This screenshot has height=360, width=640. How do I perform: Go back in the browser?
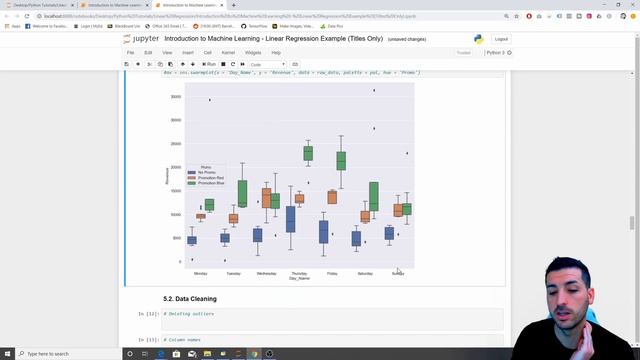pyautogui.click(x=7, y=16)
